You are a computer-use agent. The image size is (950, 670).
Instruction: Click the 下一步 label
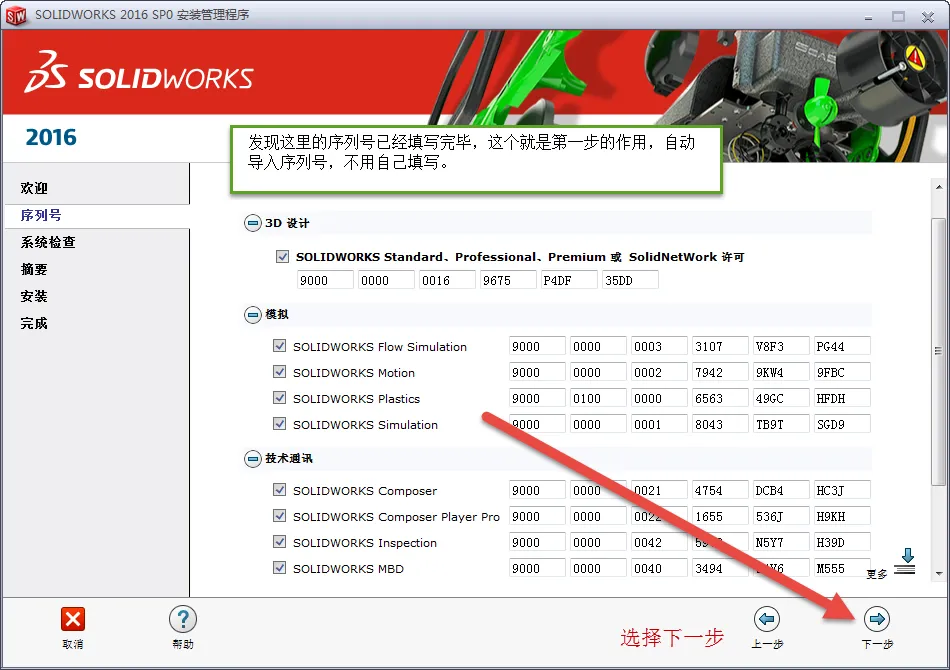coord(877,644)
